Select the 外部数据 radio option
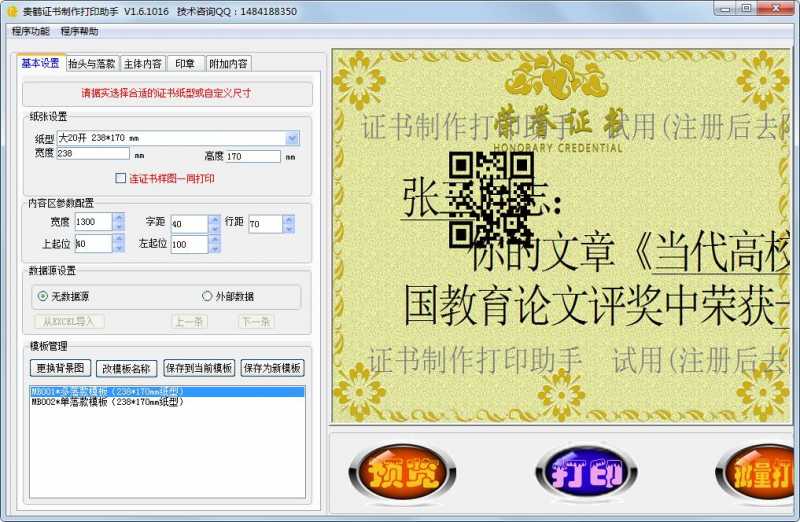This screenshot has width=800, height=522. (x=207, y=296)
